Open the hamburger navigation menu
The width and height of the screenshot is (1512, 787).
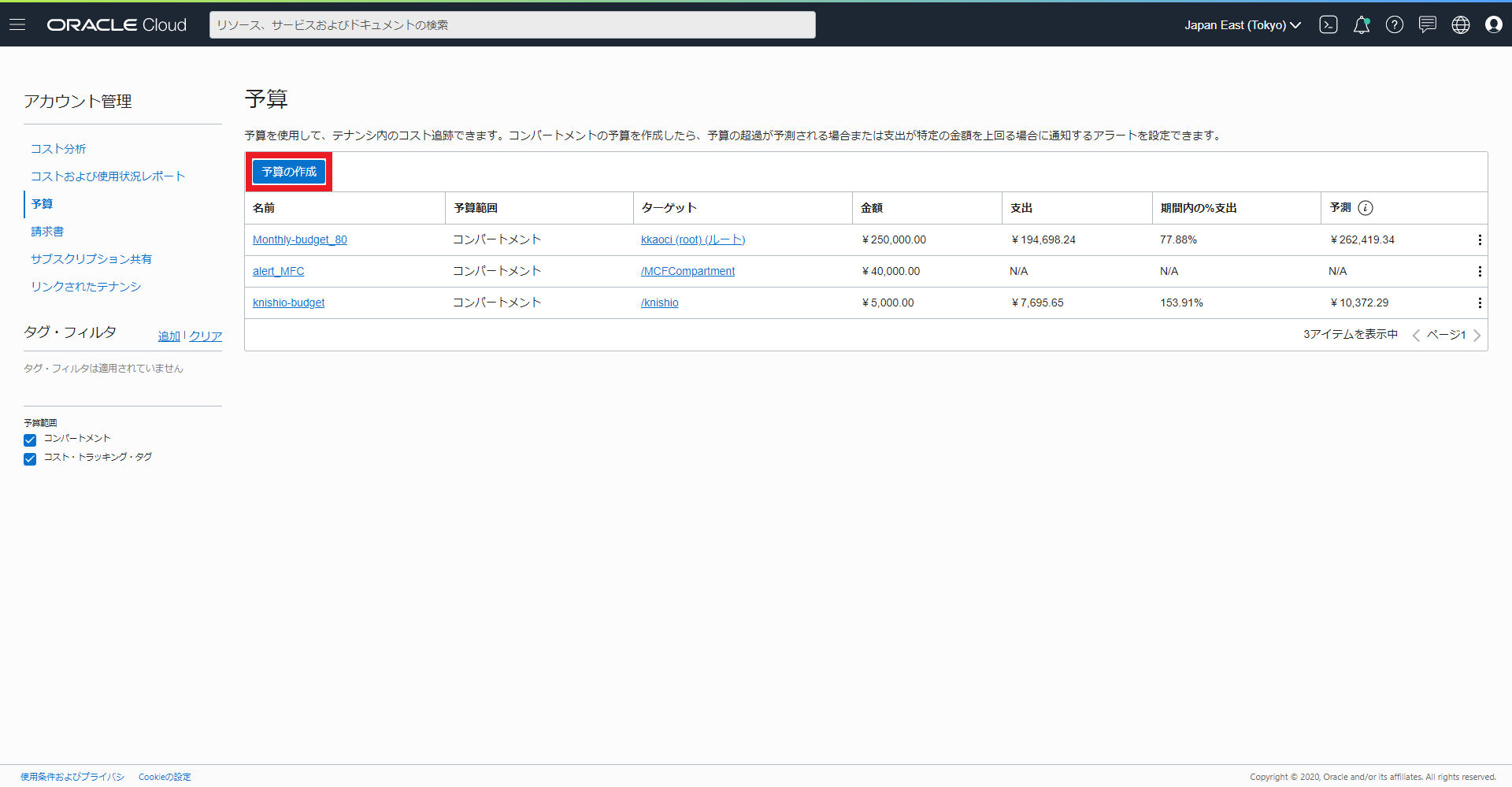pos(17,24)
